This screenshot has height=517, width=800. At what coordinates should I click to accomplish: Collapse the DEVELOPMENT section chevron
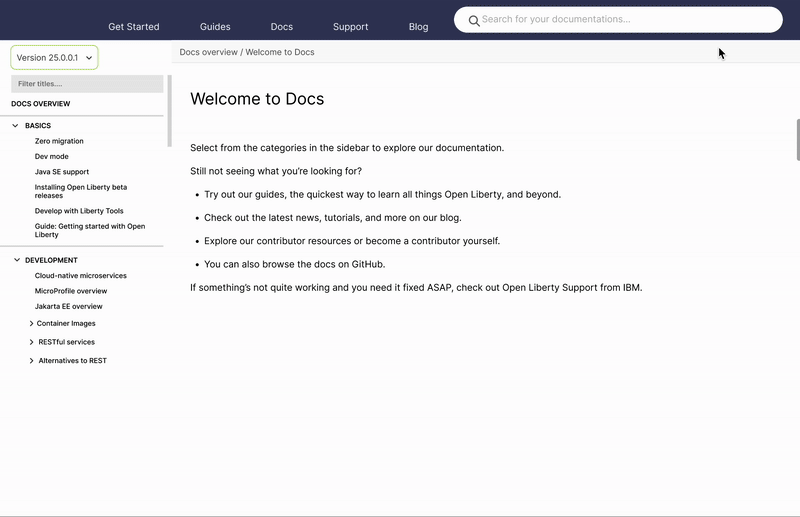tap(17, 260)
